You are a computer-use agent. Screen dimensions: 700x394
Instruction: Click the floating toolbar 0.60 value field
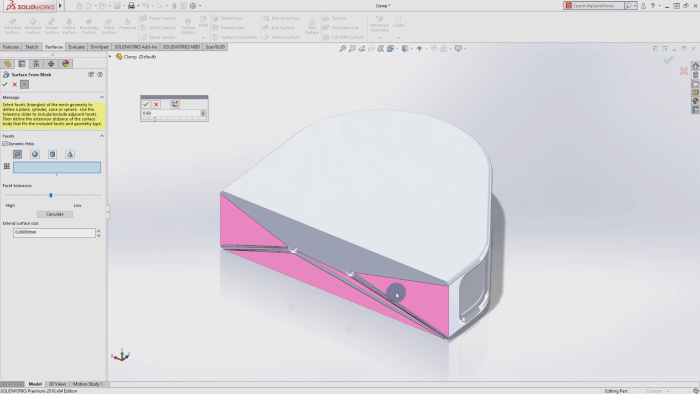[x=171, y=113]
